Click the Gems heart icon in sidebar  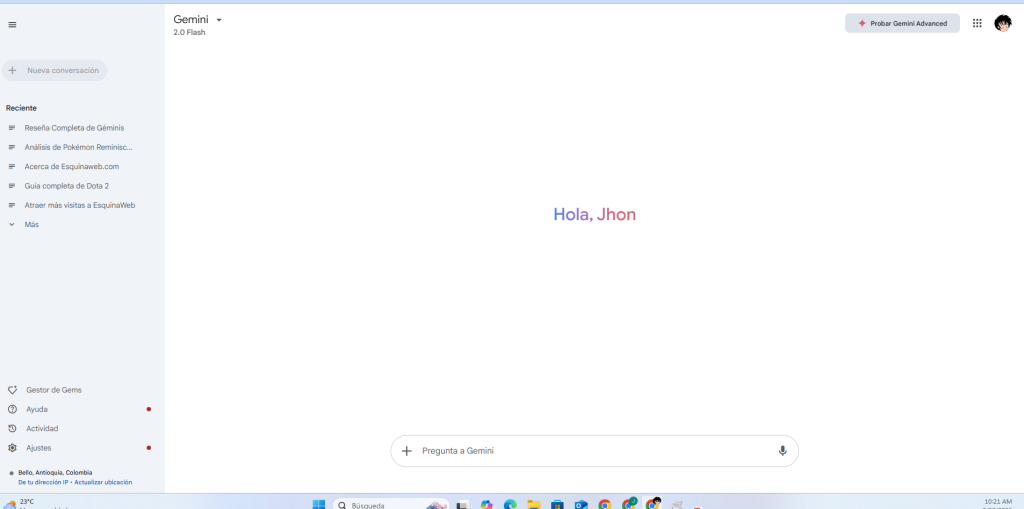point(12,390)
